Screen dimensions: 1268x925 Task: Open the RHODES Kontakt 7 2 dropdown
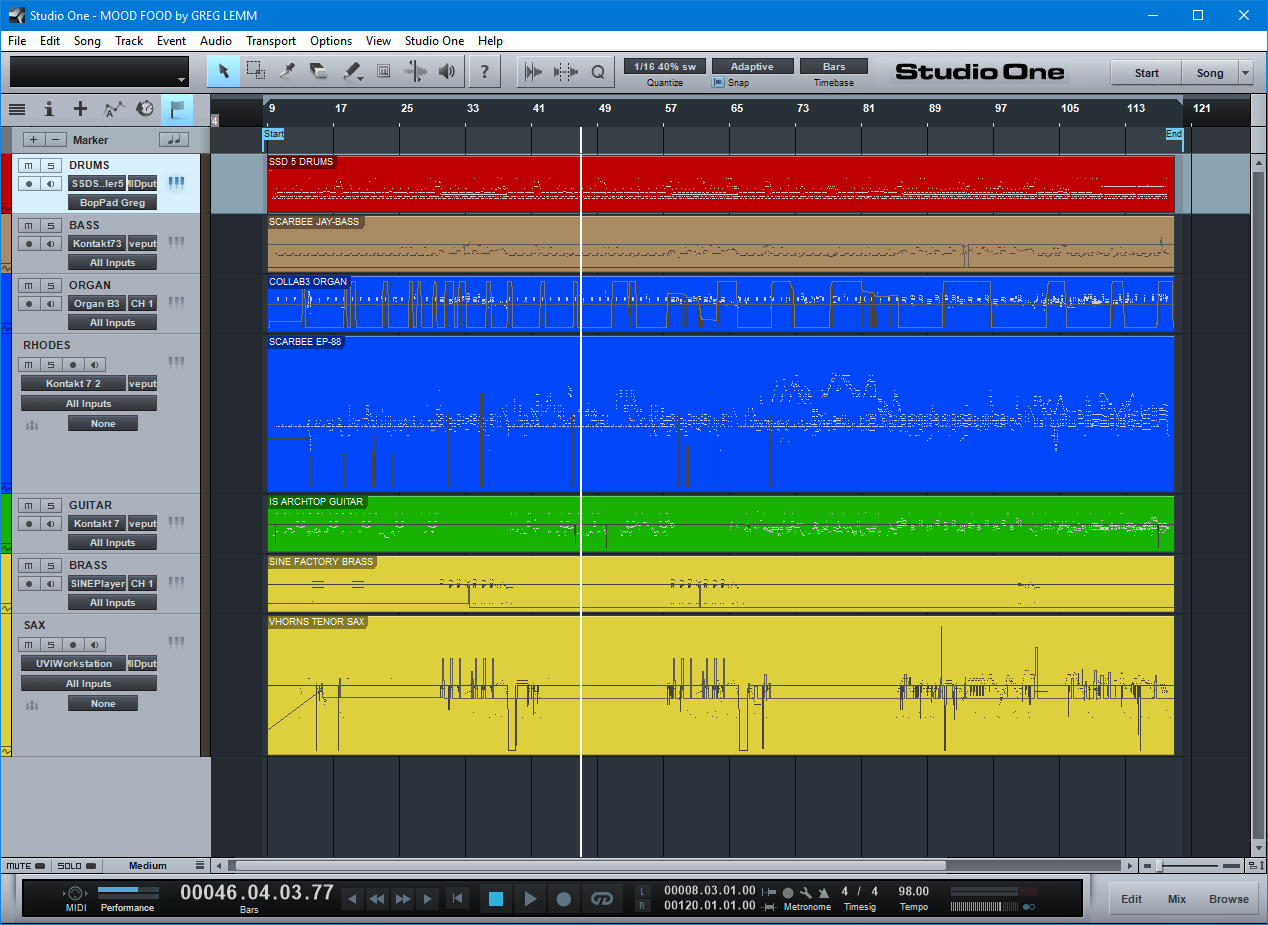point(74,384)
